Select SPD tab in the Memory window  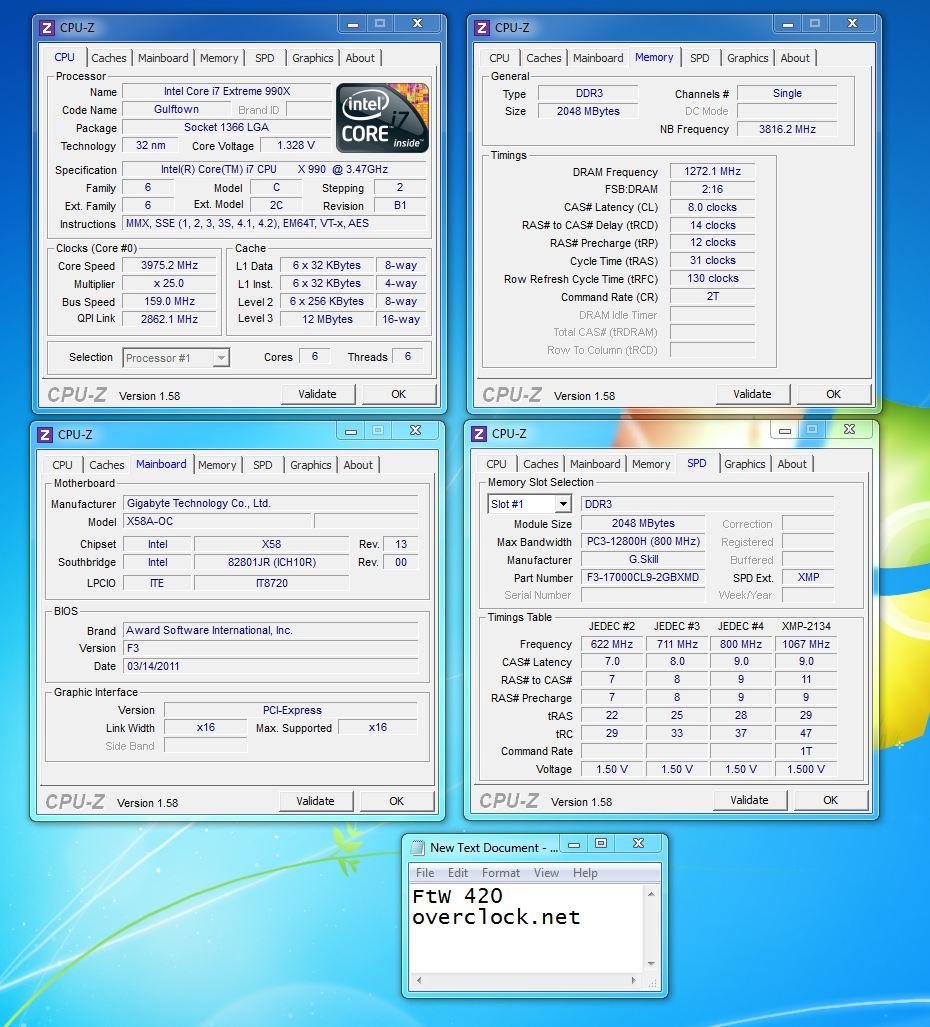point(699,58)
